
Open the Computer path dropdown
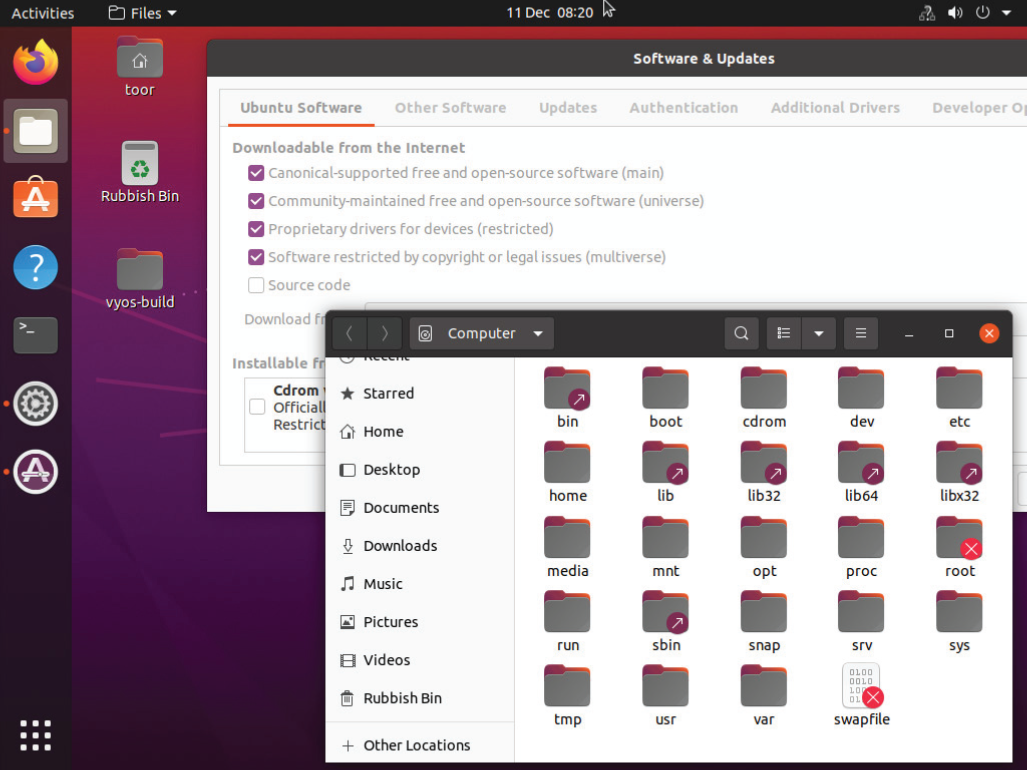tap(481, 333)
